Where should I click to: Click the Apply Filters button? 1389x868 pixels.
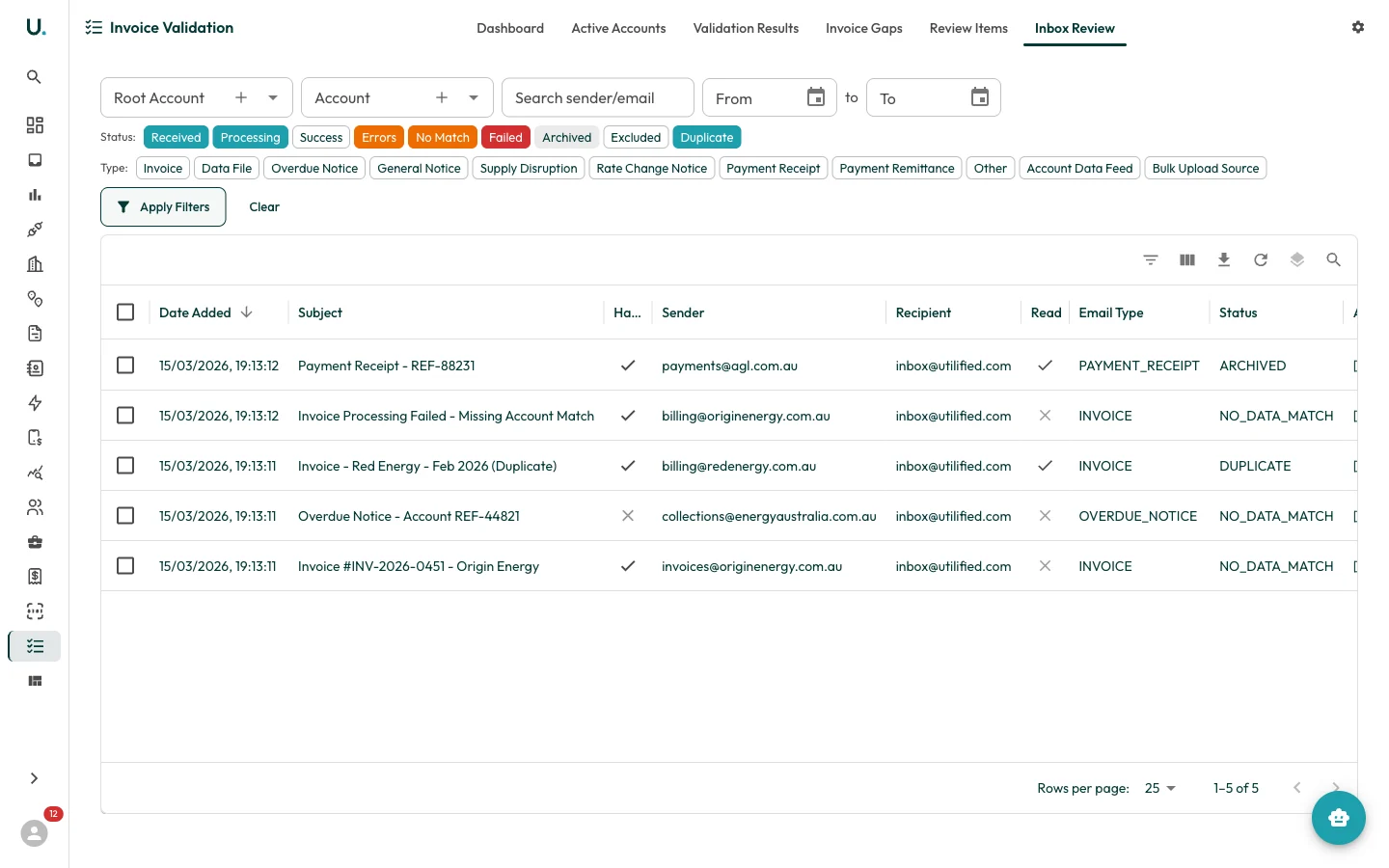click(163, 207)
